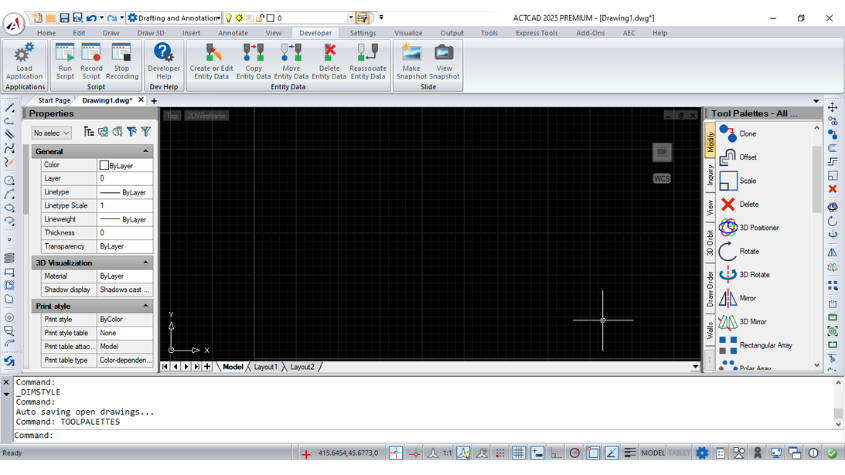Select the 3D Rotate tool
Screen dimensions: 845x475
tap(745, 274)
